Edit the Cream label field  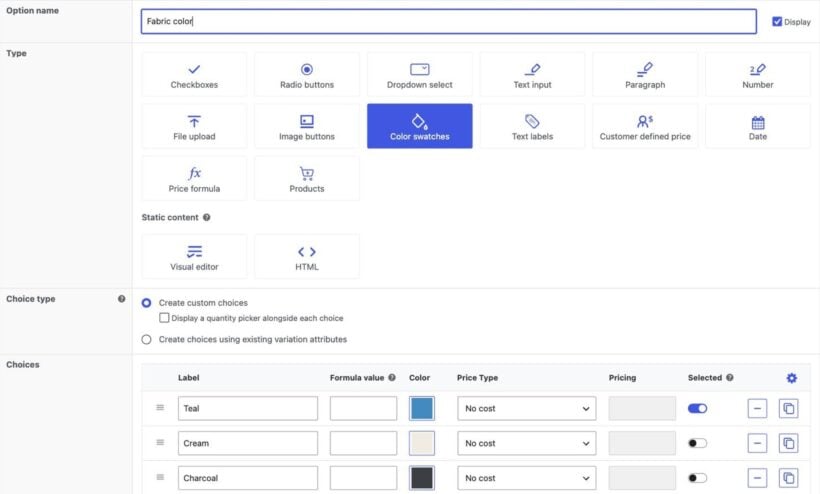click(248, 443)
